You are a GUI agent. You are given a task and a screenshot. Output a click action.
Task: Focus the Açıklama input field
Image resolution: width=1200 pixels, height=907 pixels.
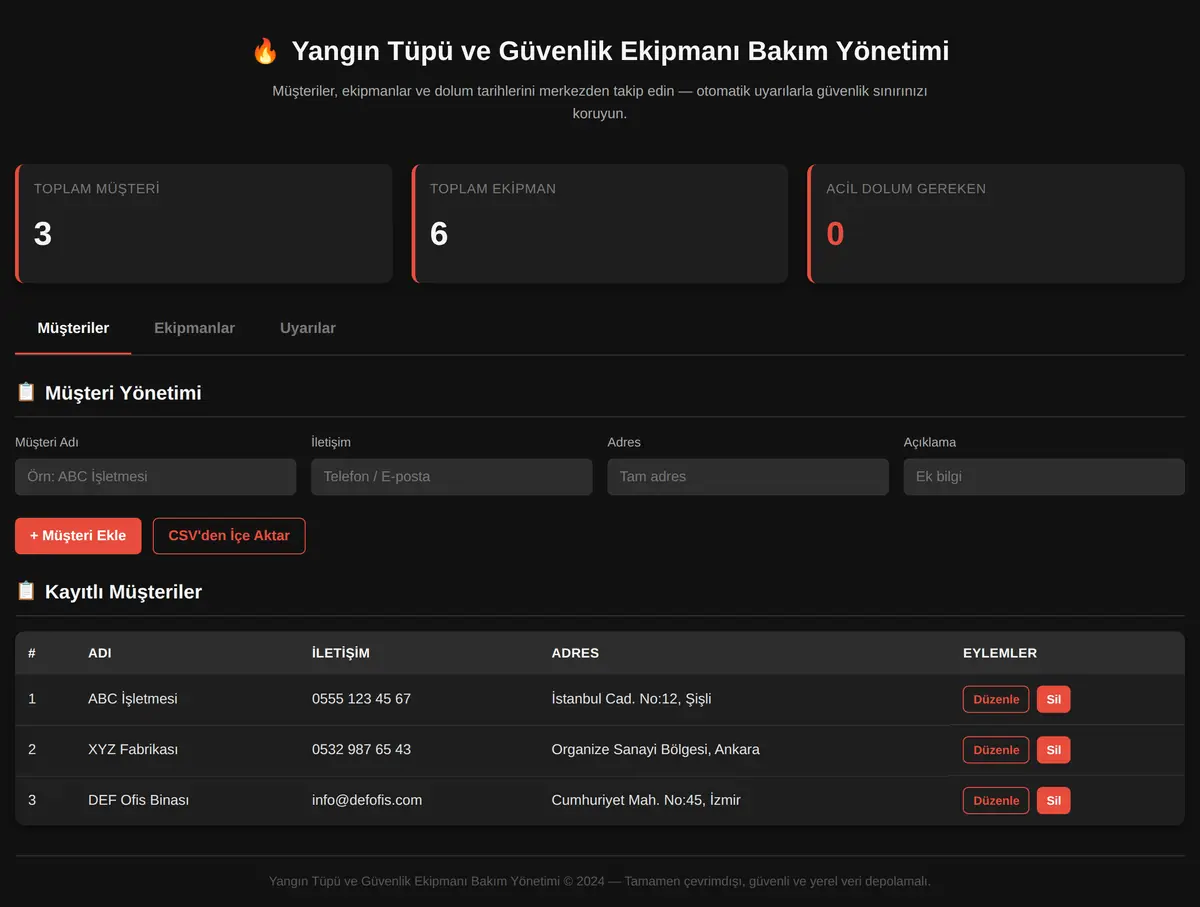(1044, 477)
